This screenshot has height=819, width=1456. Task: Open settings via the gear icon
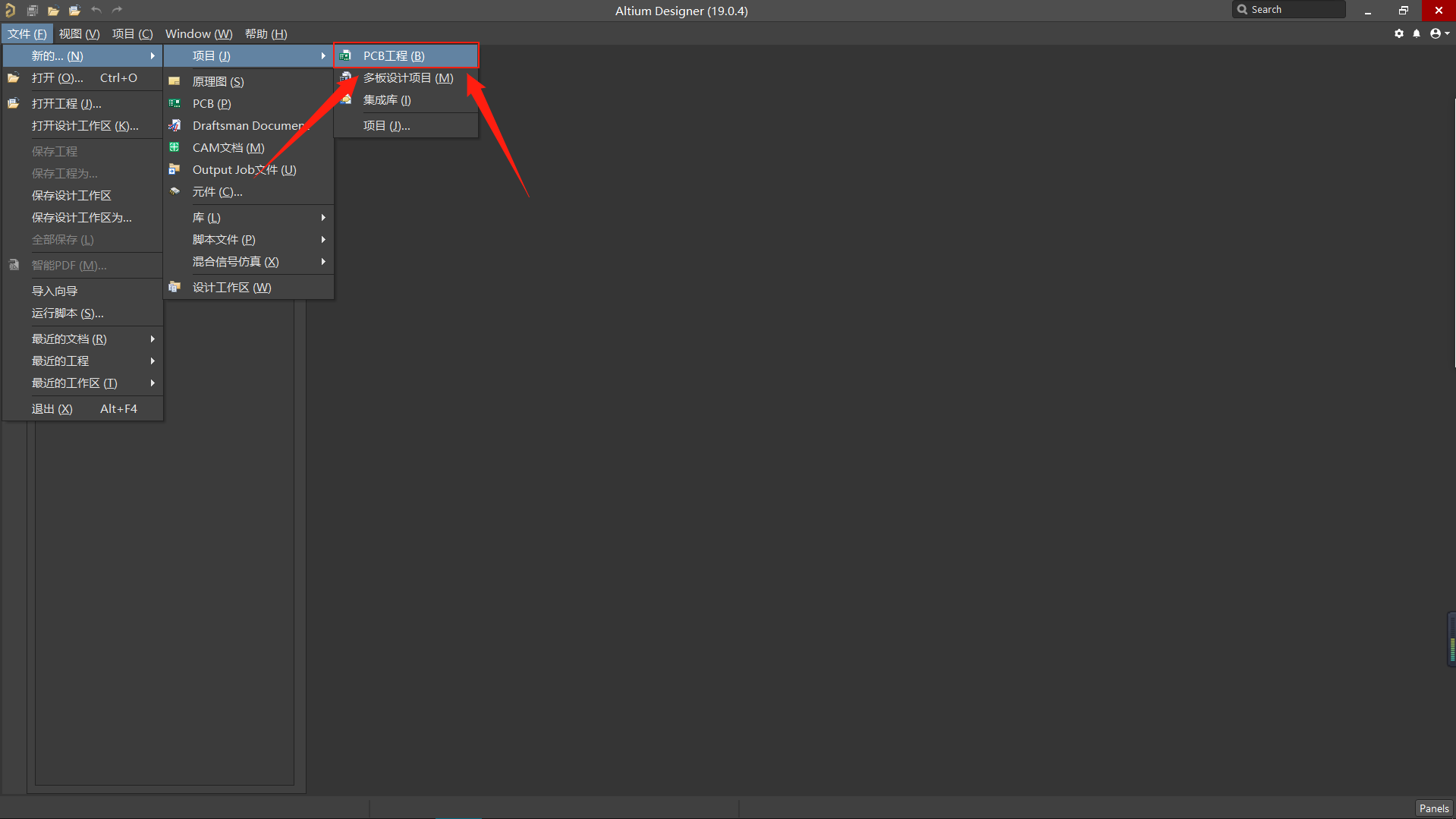1399,33
